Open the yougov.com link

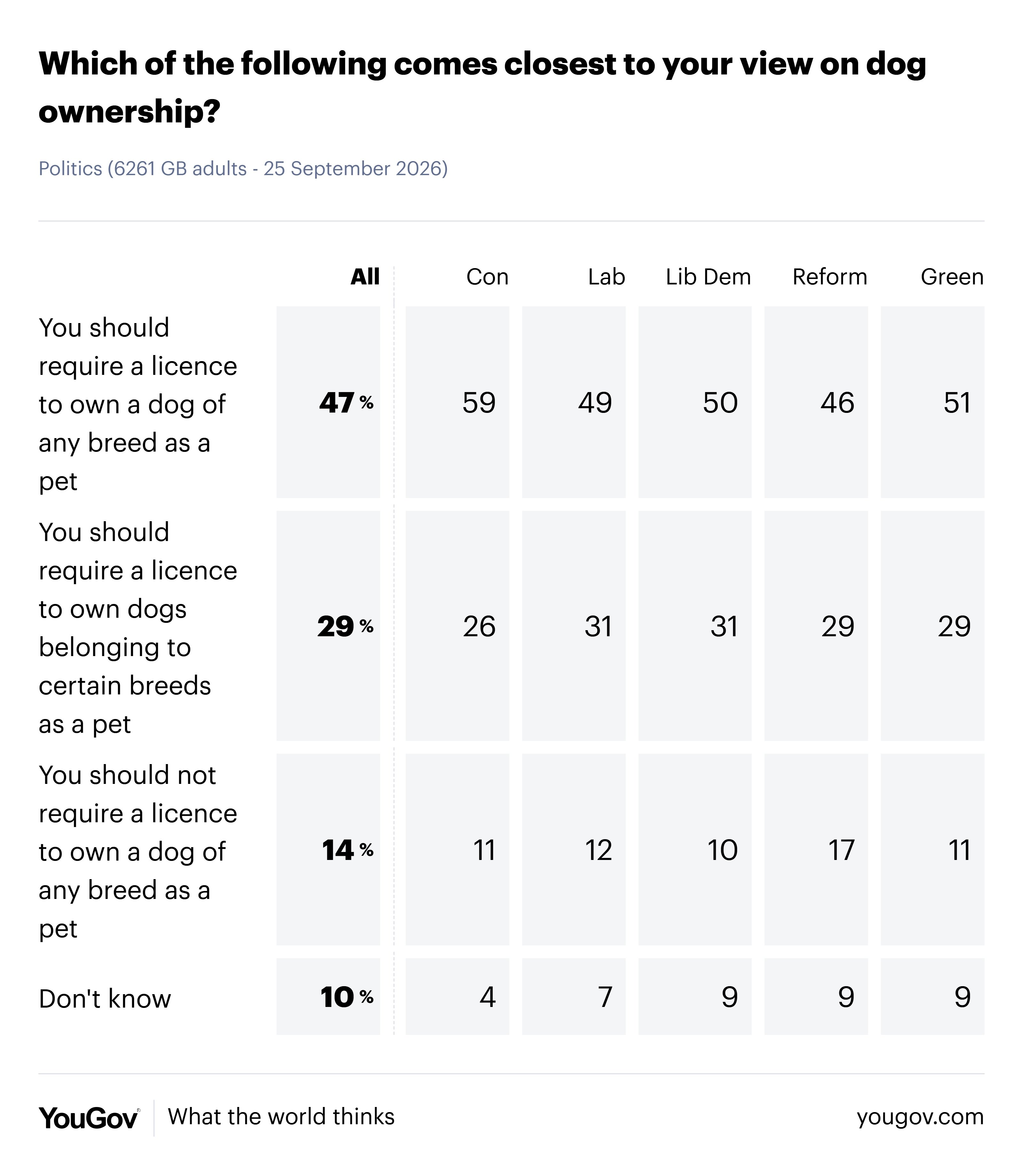click(920, 1117)
